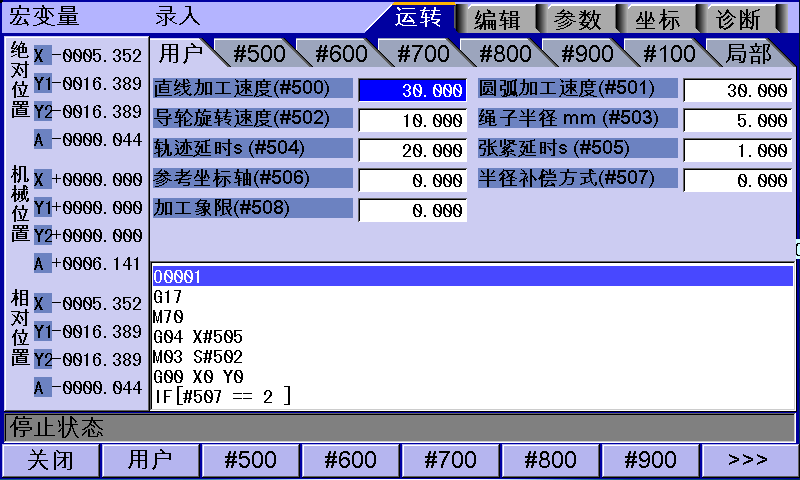Click the machine position X value +0000.000
Screen dimensions: 800x480
(x=97, y=179)
